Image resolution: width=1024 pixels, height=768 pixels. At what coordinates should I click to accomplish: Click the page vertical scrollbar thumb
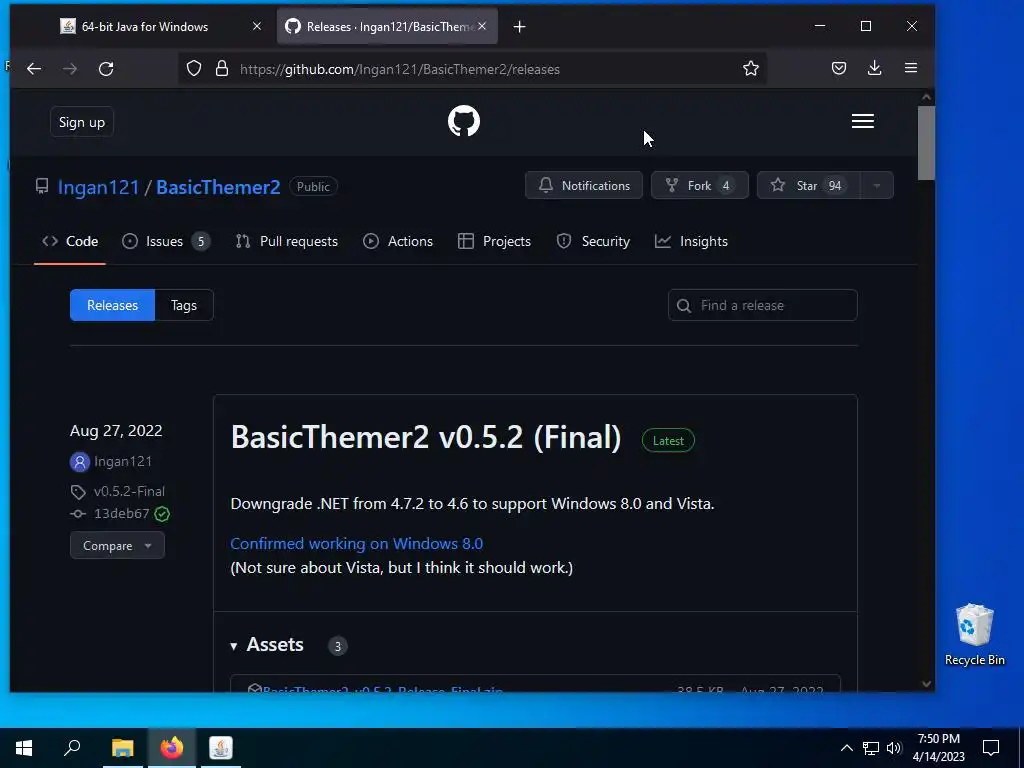pyautogui.click(x=926, y=142)
